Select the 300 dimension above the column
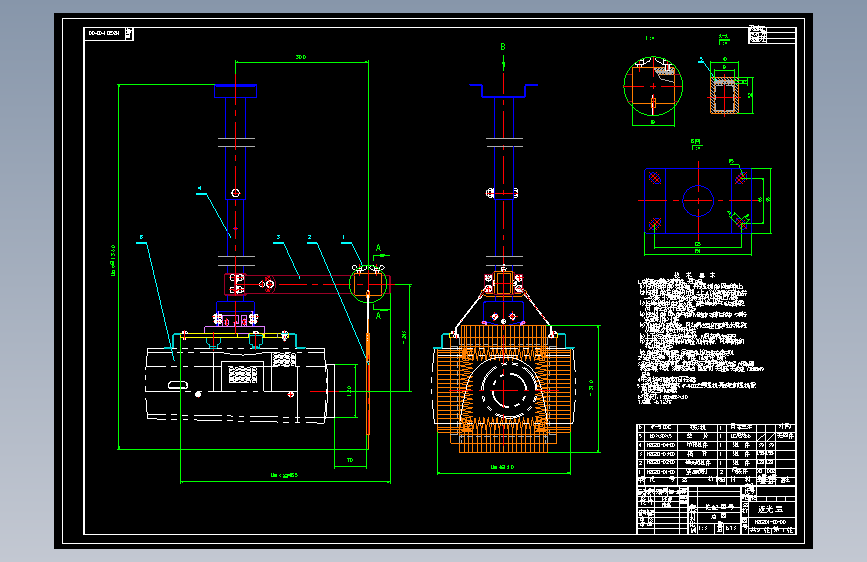Viewport: 867px width, 562px height. click(300, 57)
